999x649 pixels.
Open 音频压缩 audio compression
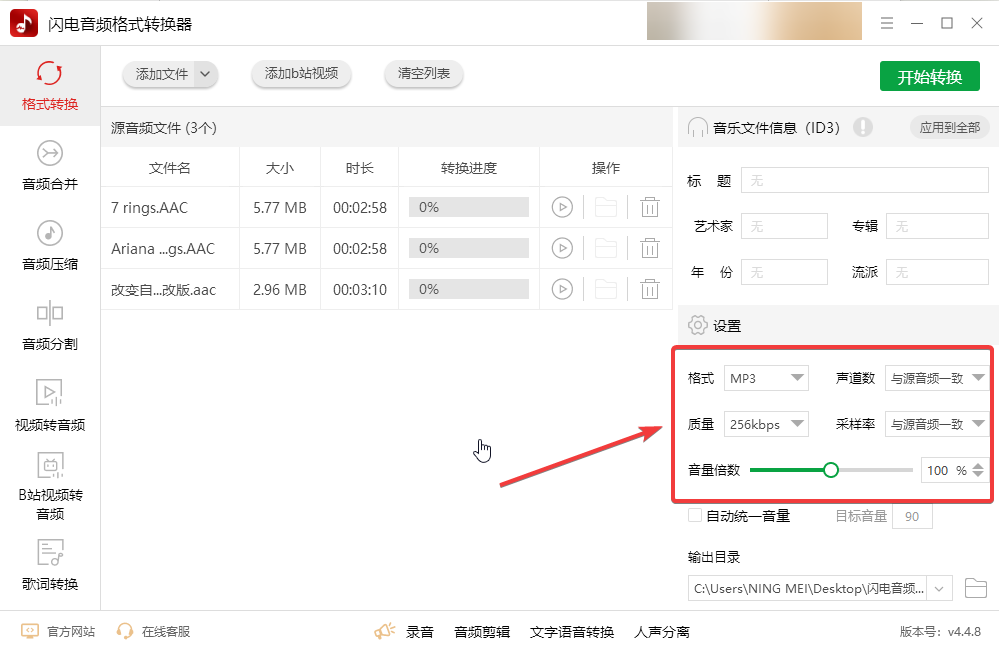50,246
